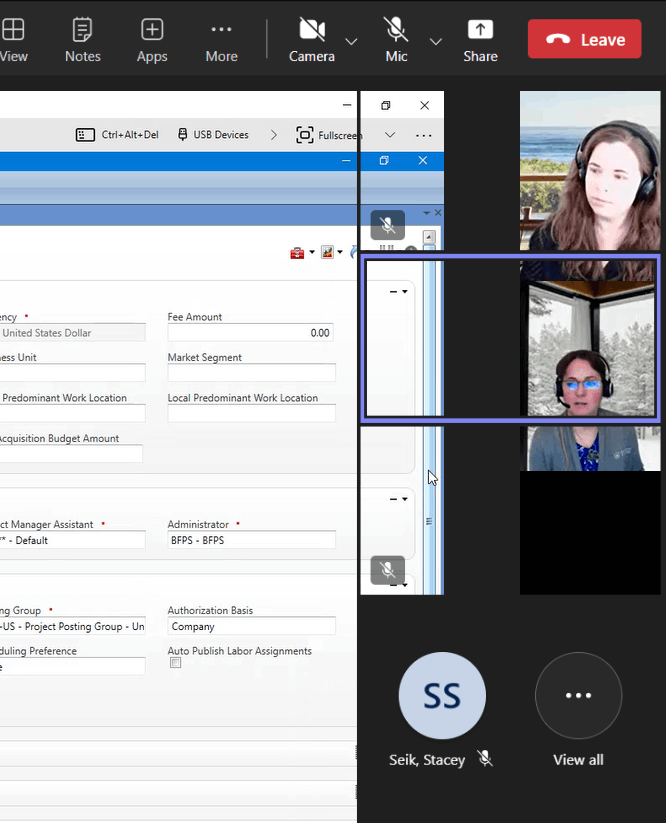Click the Share content button

tap(480, 40)
